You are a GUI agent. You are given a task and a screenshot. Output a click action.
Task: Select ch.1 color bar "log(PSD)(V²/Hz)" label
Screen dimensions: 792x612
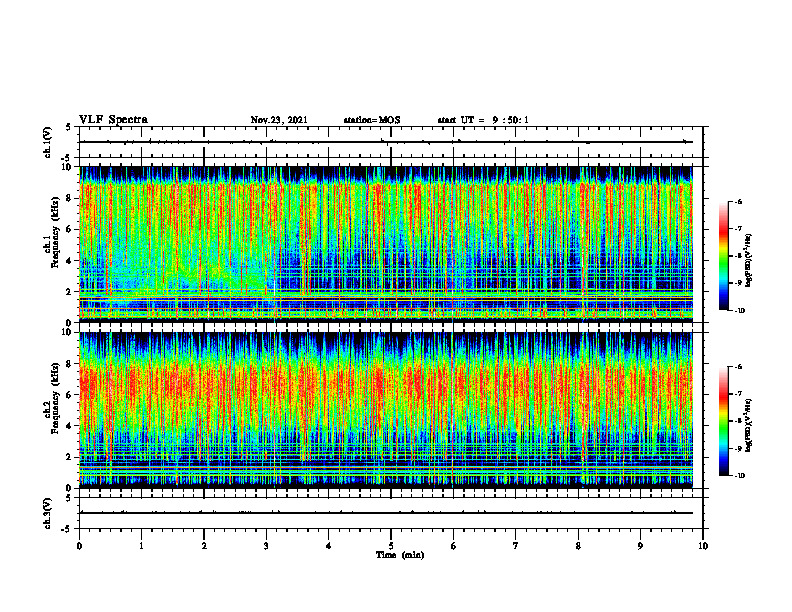tap(749, 261)
